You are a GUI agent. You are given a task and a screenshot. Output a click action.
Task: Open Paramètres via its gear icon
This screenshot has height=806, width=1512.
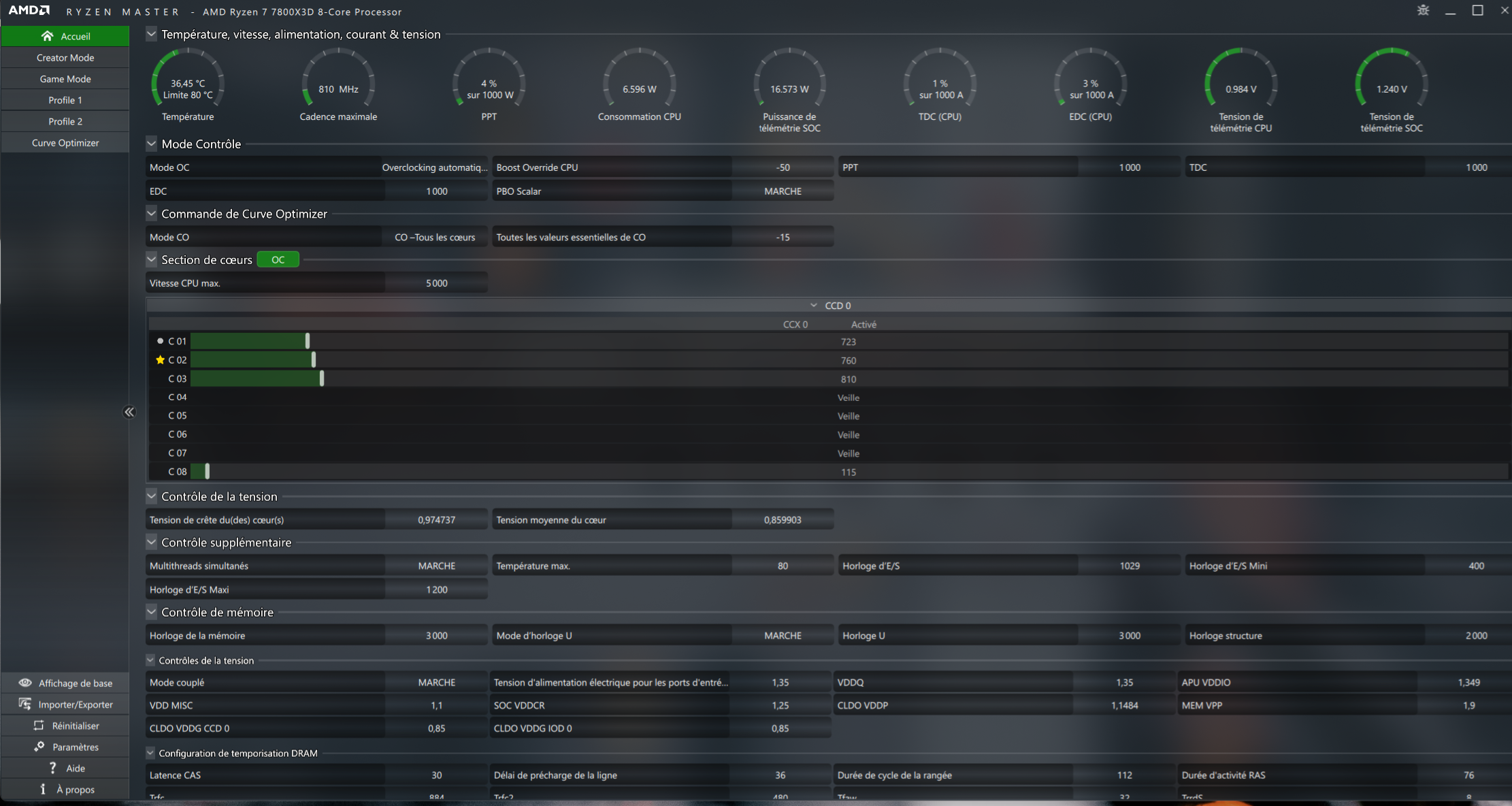[x=39, y=747]
